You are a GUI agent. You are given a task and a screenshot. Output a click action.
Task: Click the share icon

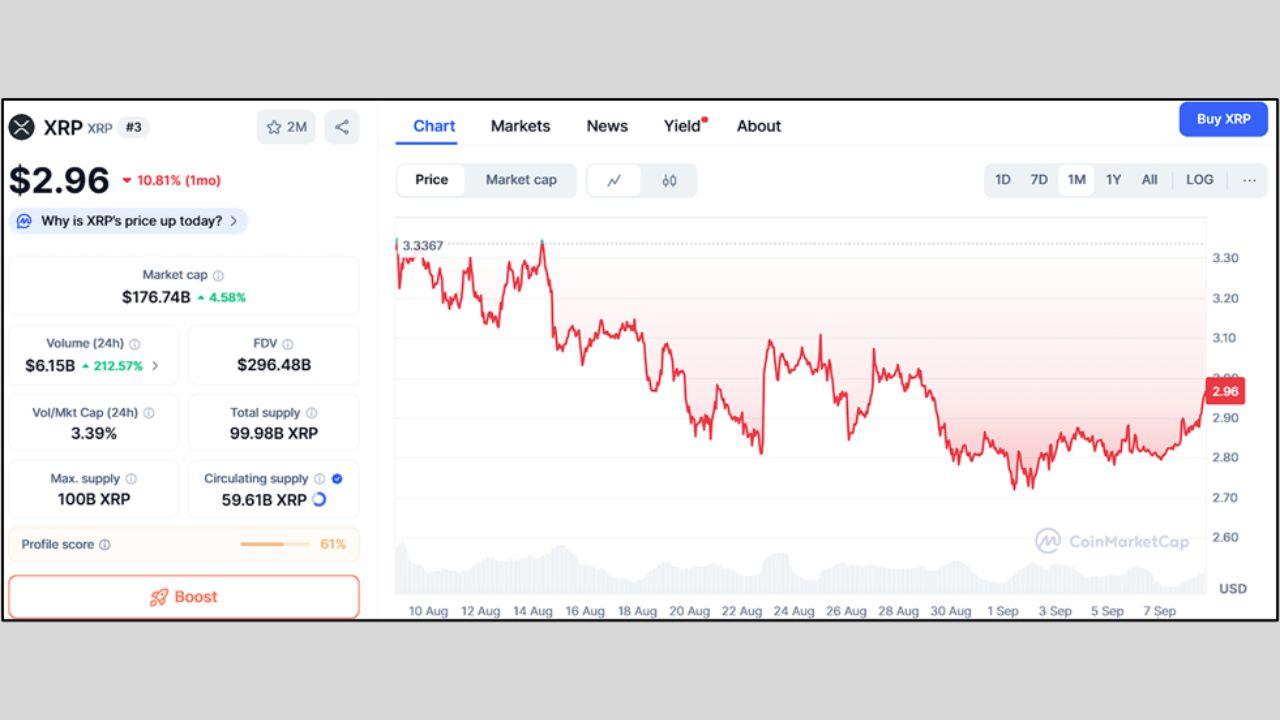[342, 127]
